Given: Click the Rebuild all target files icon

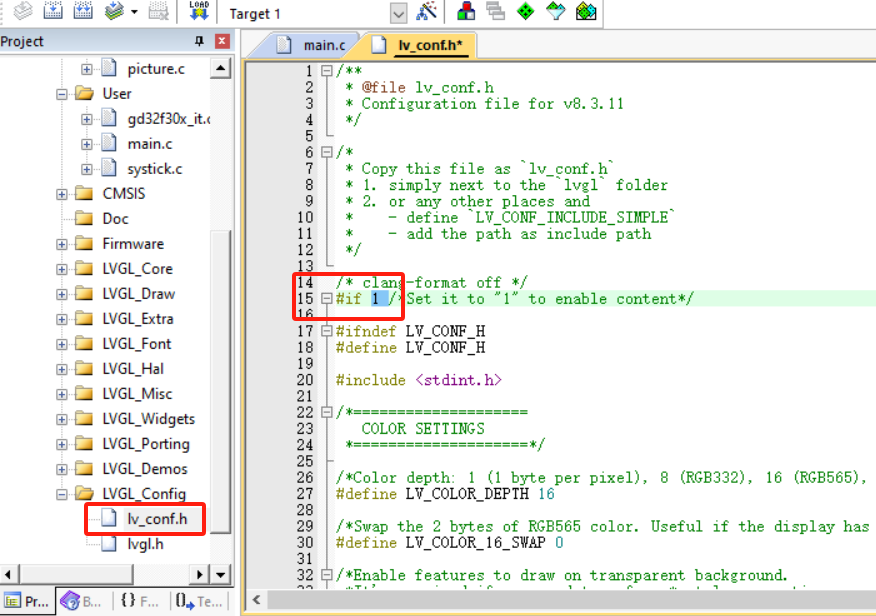Looking at the screenshot, I should (83, 11).
